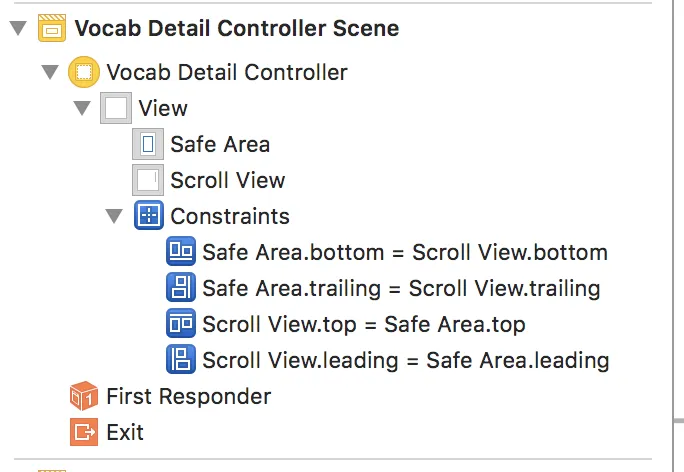Select the Scroll View.leading = Safe Area.leading constraint
This screenshot has height=472, width=684.
405,360
